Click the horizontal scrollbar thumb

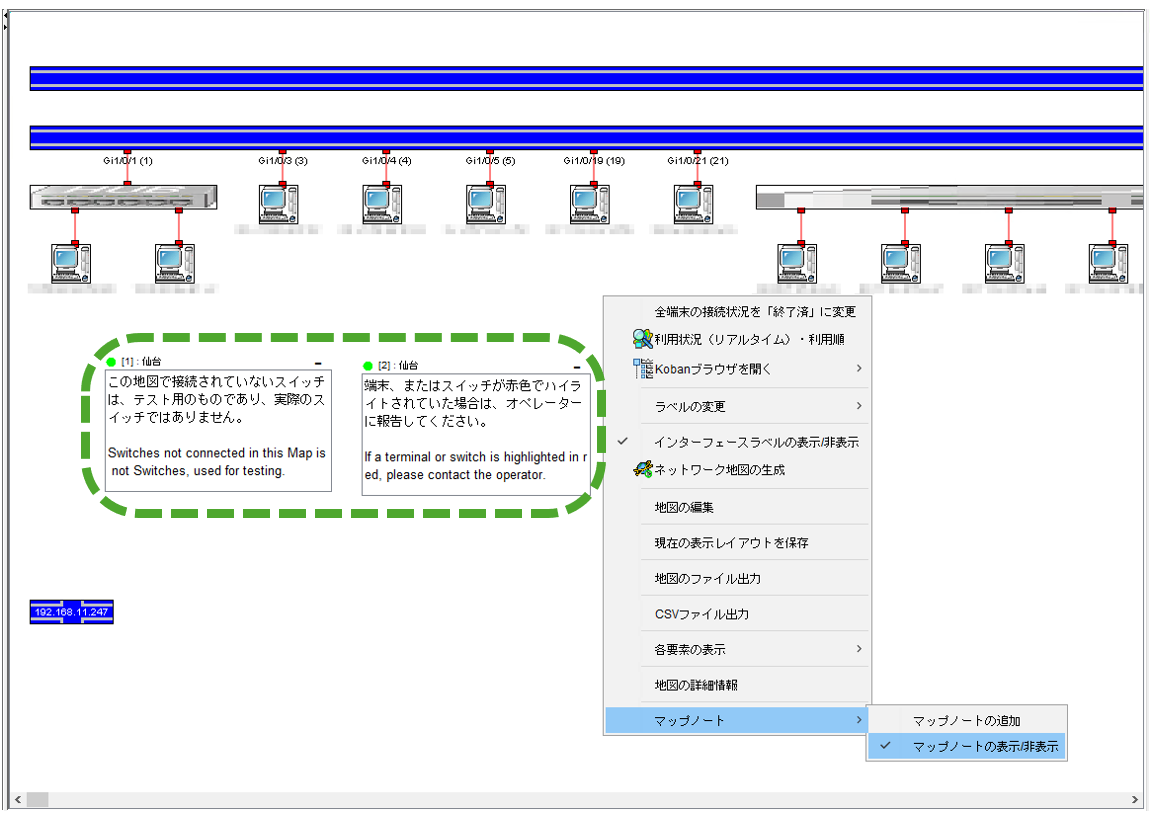point(38,799)
